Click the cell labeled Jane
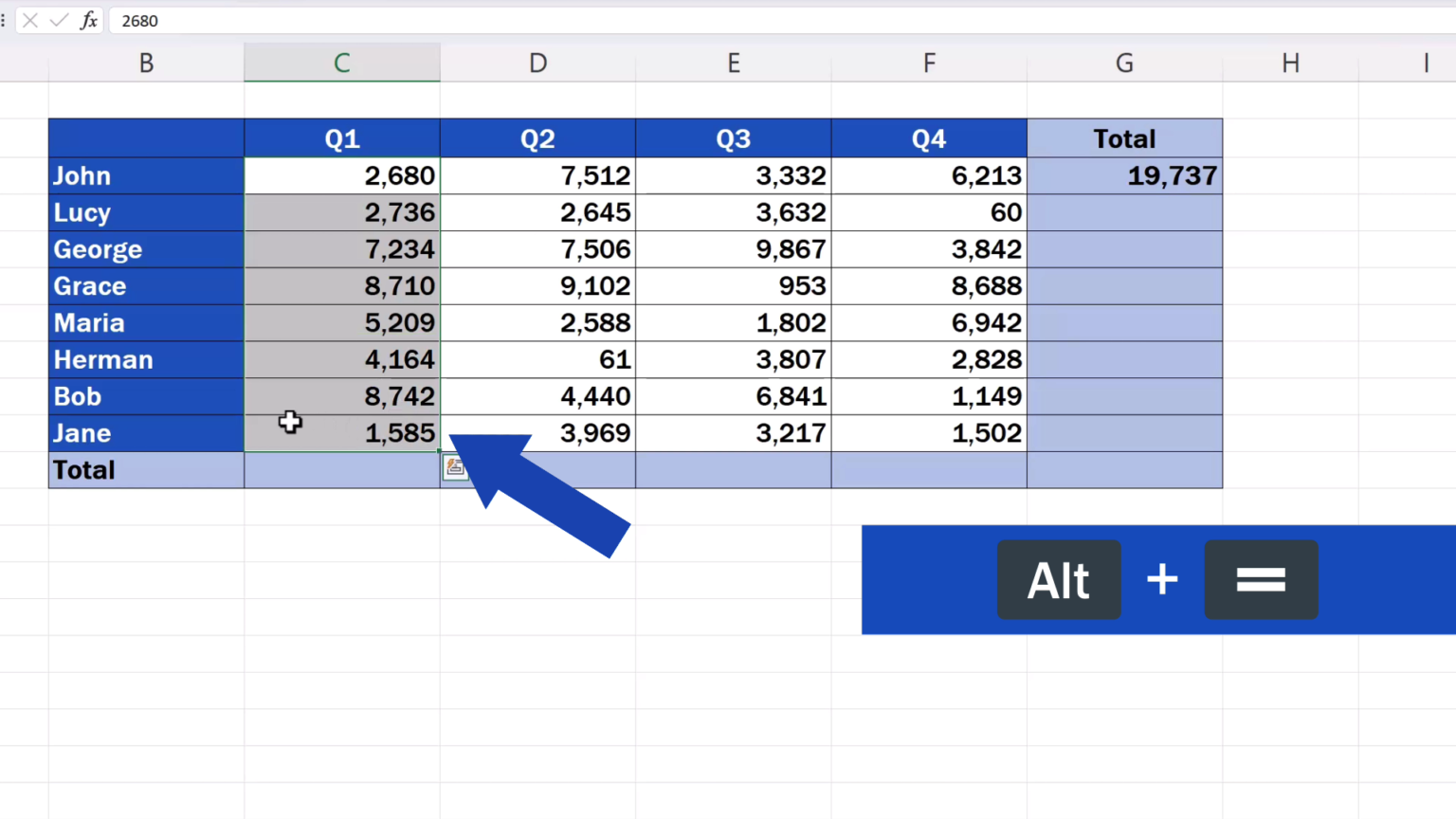The width and height of the screenshot is (1456, 819). pyautogui.click(x=146, y=433)
